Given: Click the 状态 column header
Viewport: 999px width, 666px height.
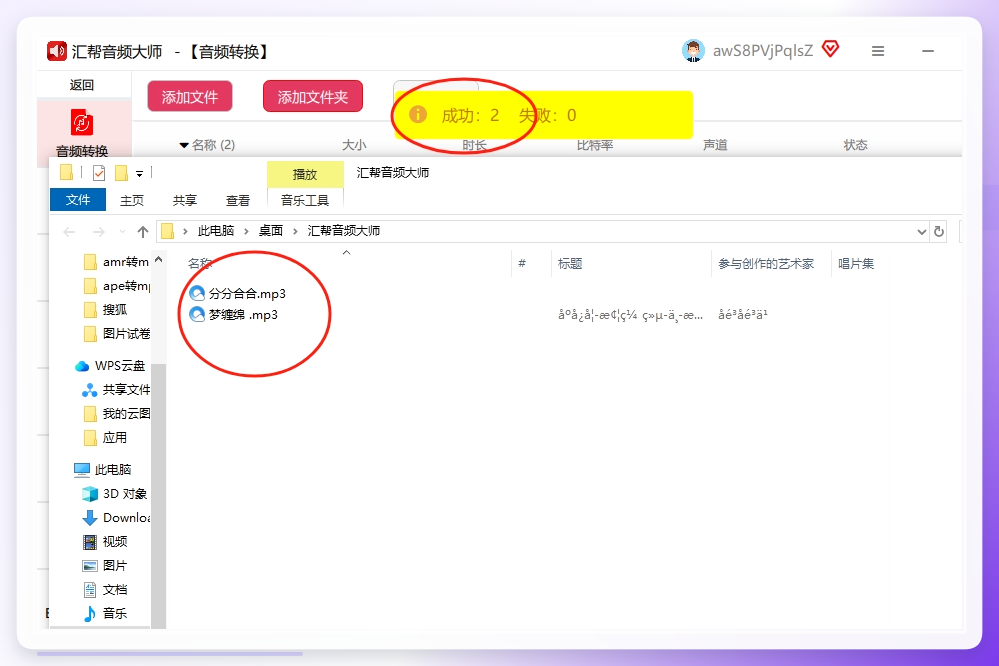Looking at the screenshot, I should click(x=856, y=145).
